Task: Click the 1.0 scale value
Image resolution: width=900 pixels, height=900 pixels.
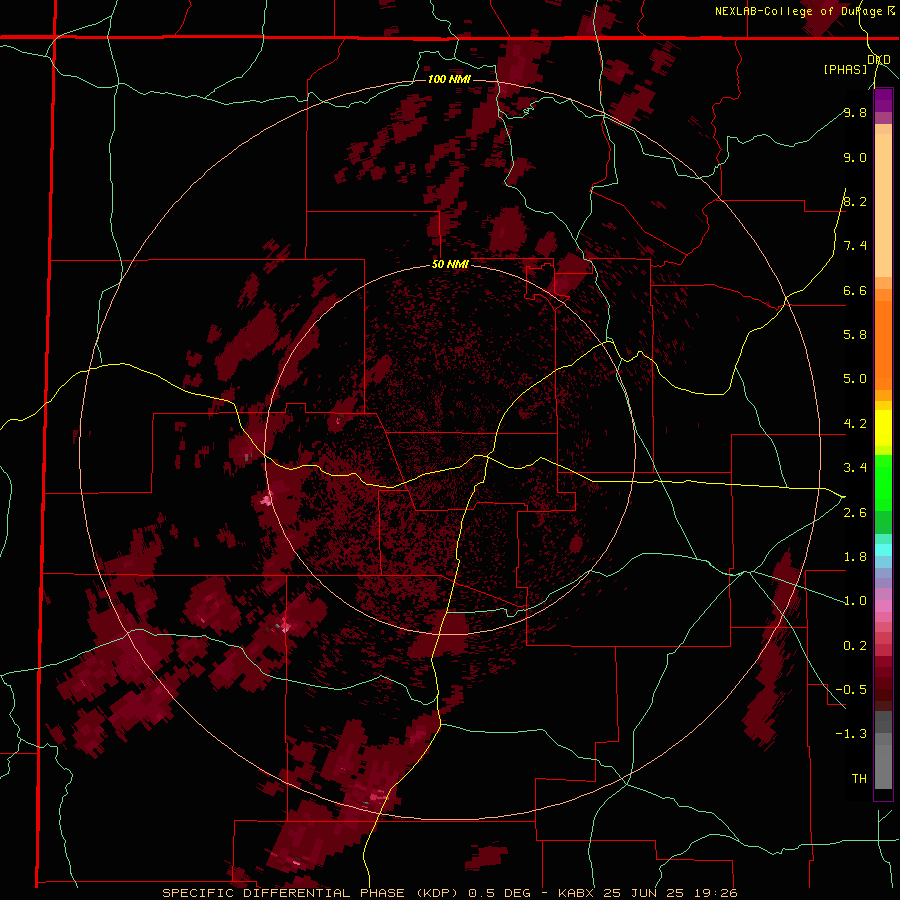Action: pyautogui.click(x=855, y=600)
